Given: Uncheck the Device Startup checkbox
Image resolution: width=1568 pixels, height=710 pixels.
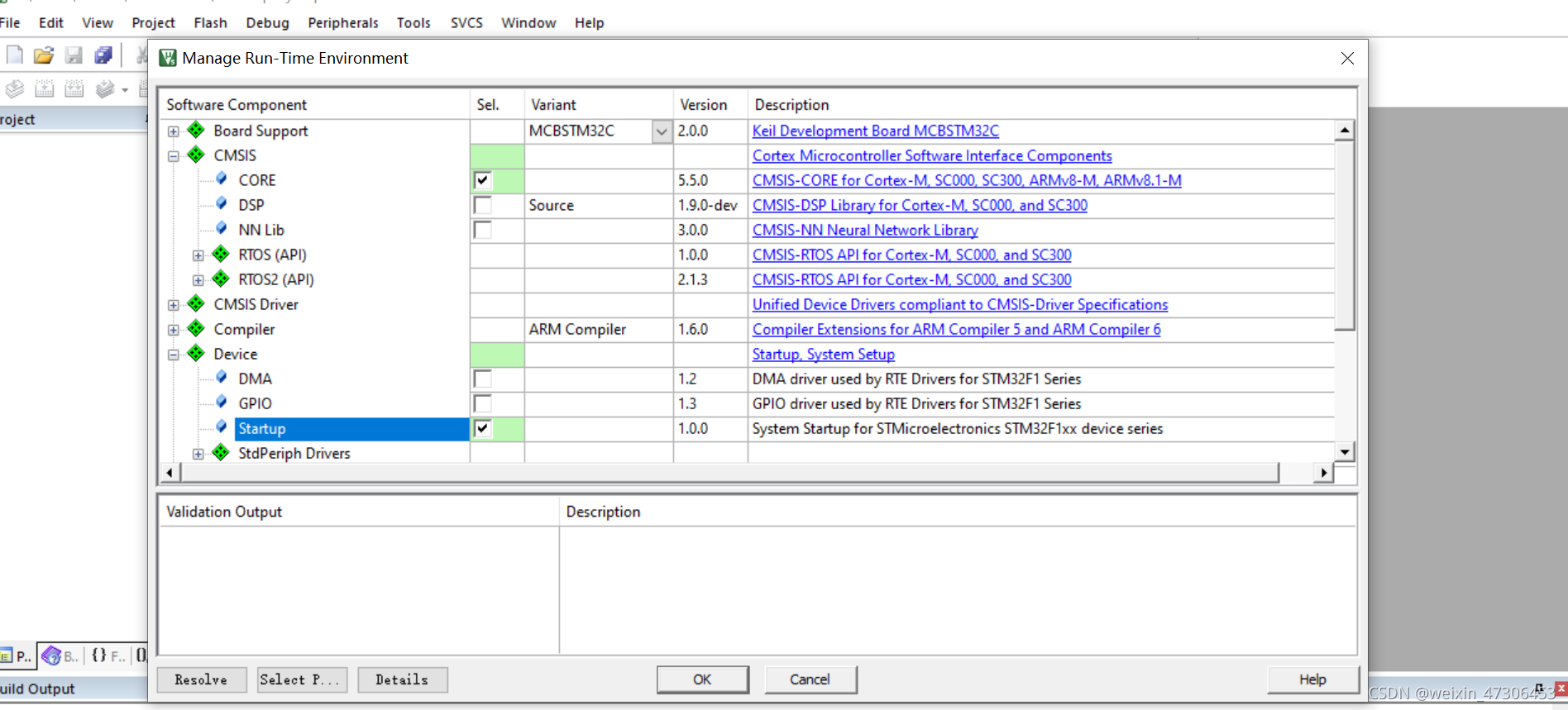Looking at the screenshot, I should point(482,428).
